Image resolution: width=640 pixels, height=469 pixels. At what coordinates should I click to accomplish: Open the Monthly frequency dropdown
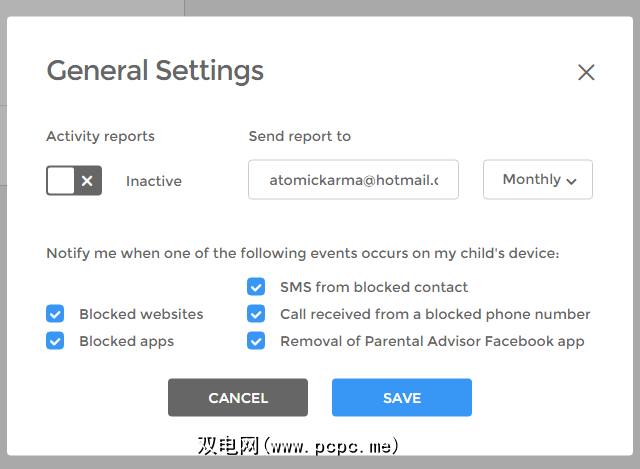pos(538,180)
